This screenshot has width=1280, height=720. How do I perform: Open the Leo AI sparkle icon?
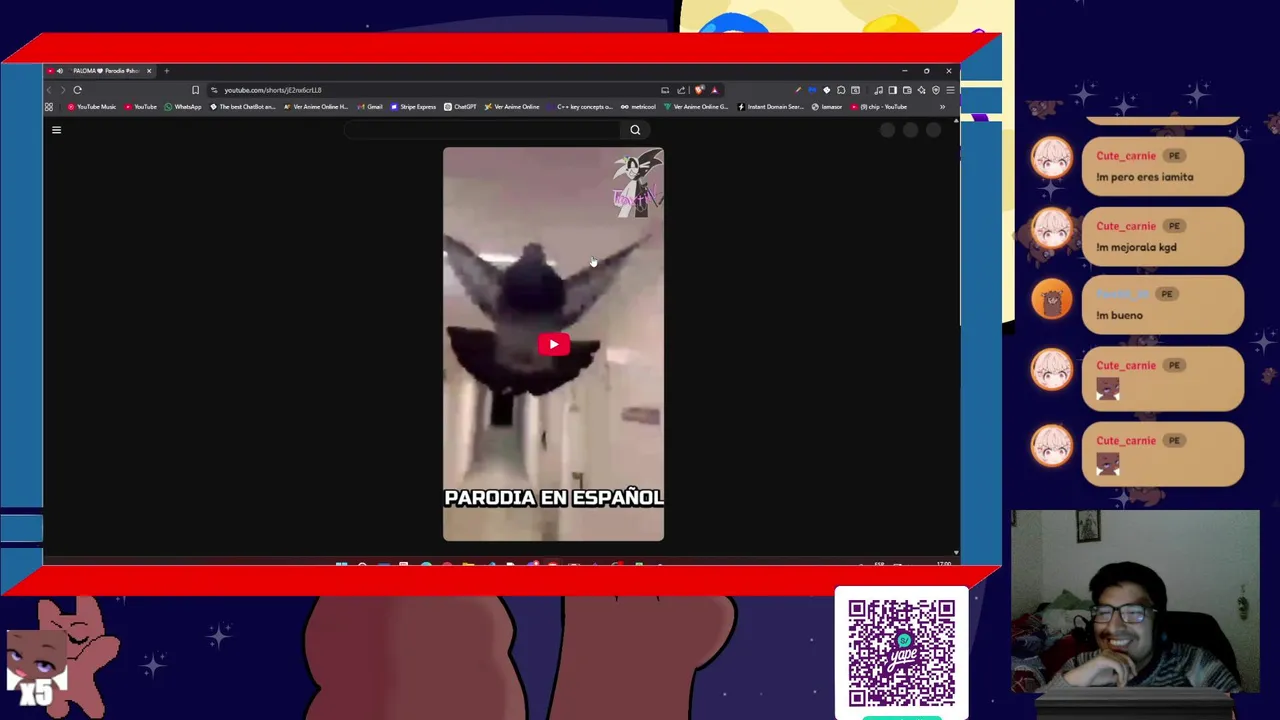pyautogui.click(x=921, y=90)
